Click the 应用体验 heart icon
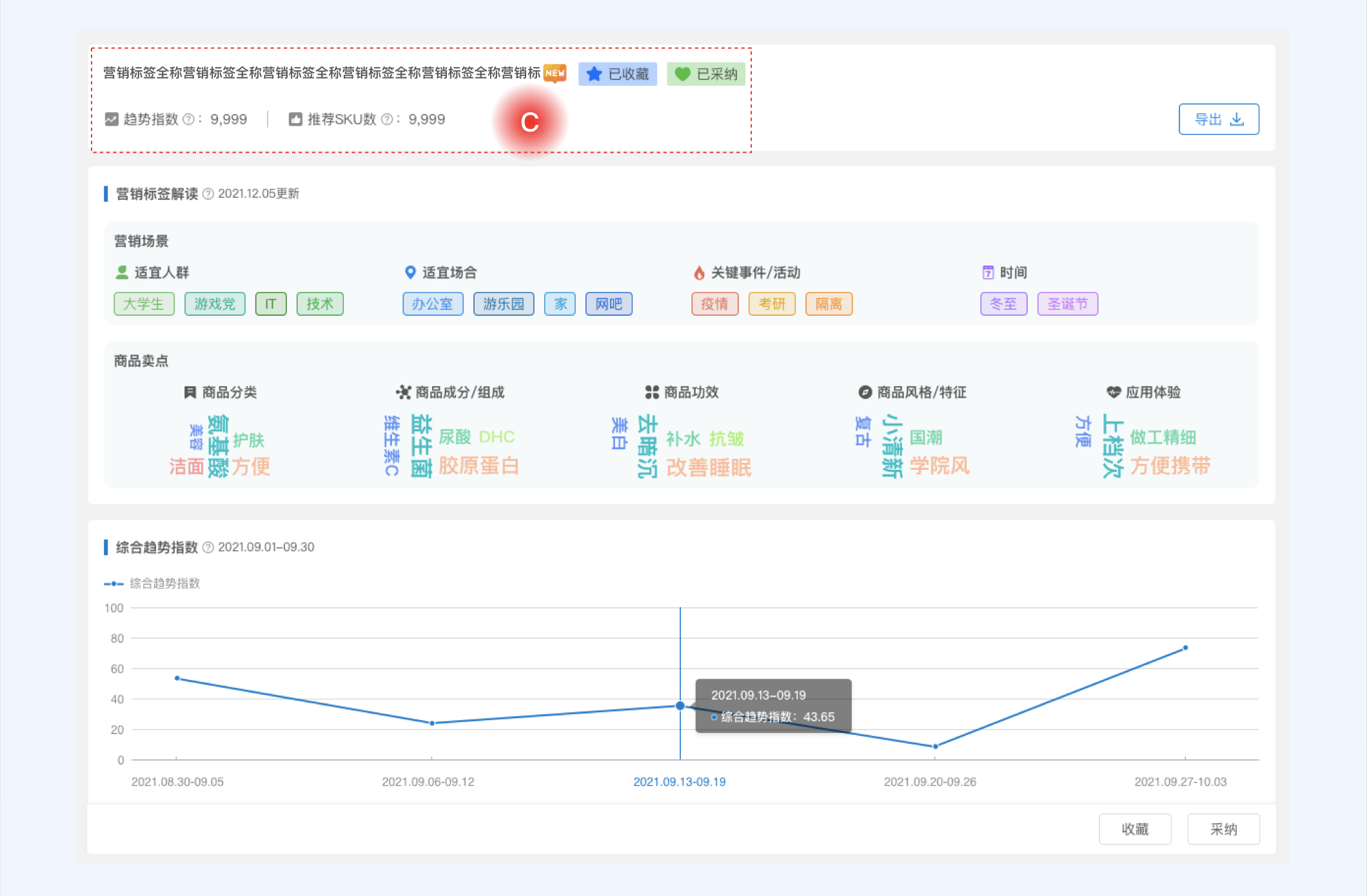Image resolution: width=1367 pixels, height=896 pixels. [x=1114, y=392]
